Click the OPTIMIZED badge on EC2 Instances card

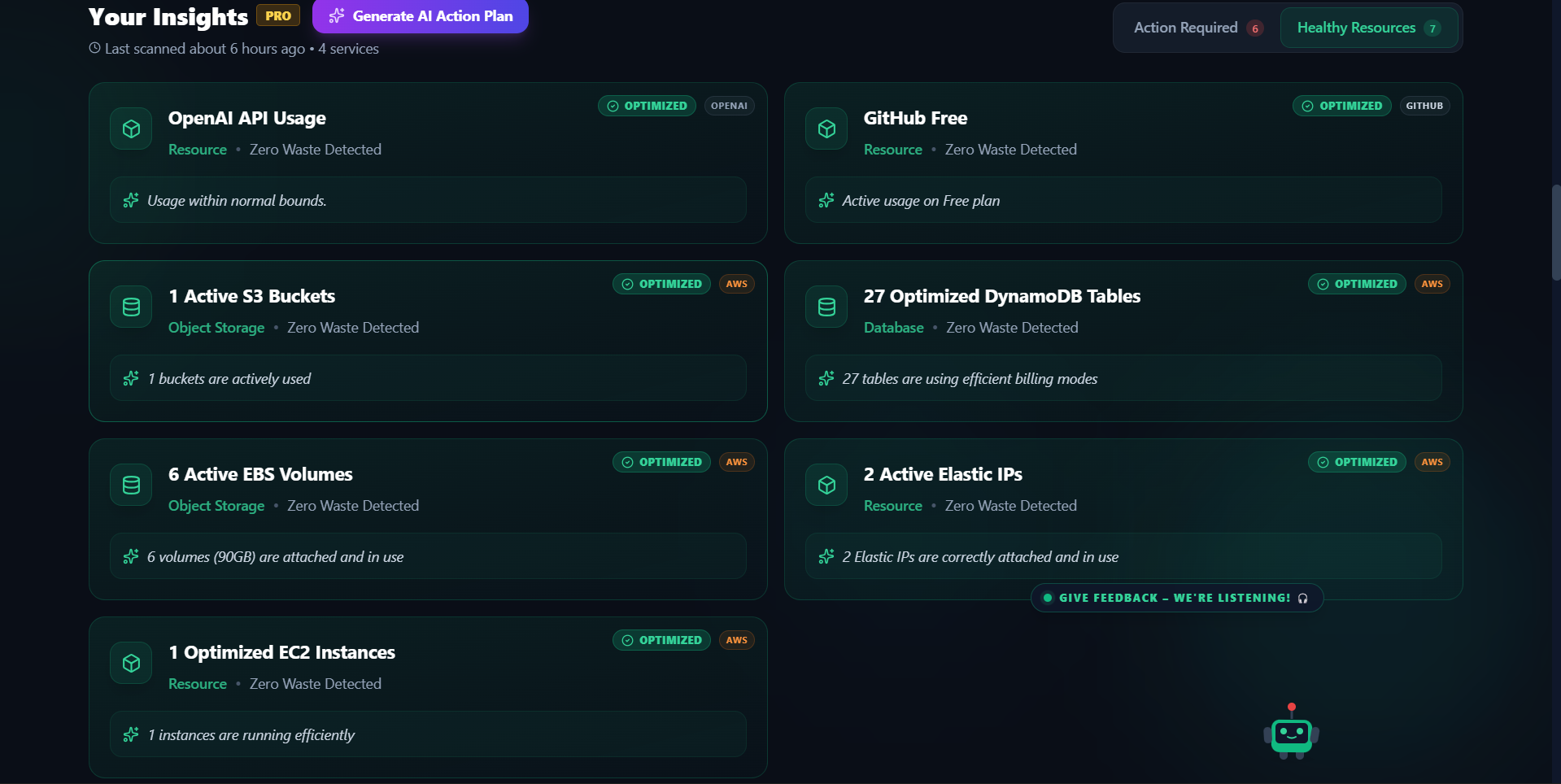(661, 640)
